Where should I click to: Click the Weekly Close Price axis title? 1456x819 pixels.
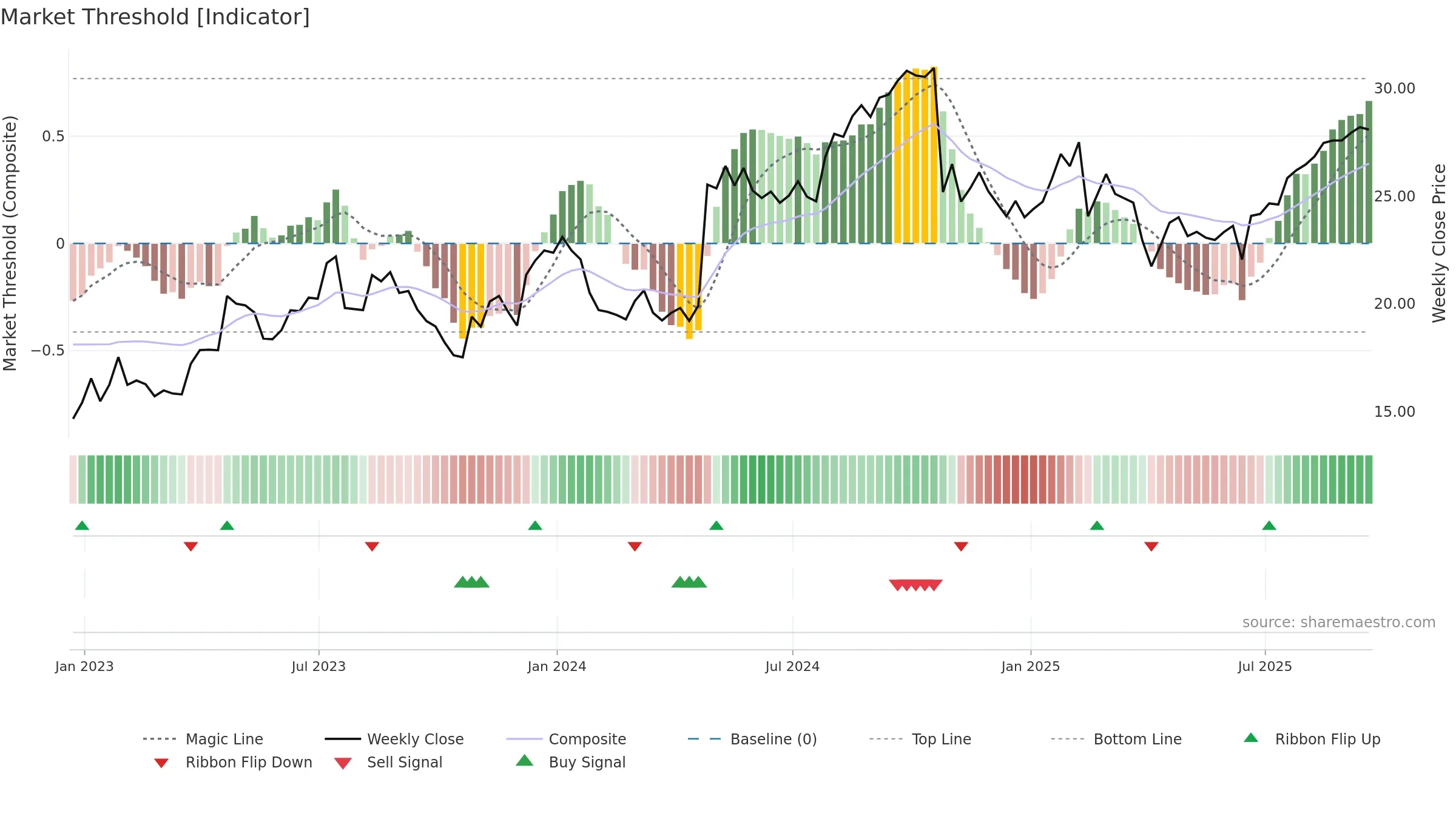(1439, 243)
